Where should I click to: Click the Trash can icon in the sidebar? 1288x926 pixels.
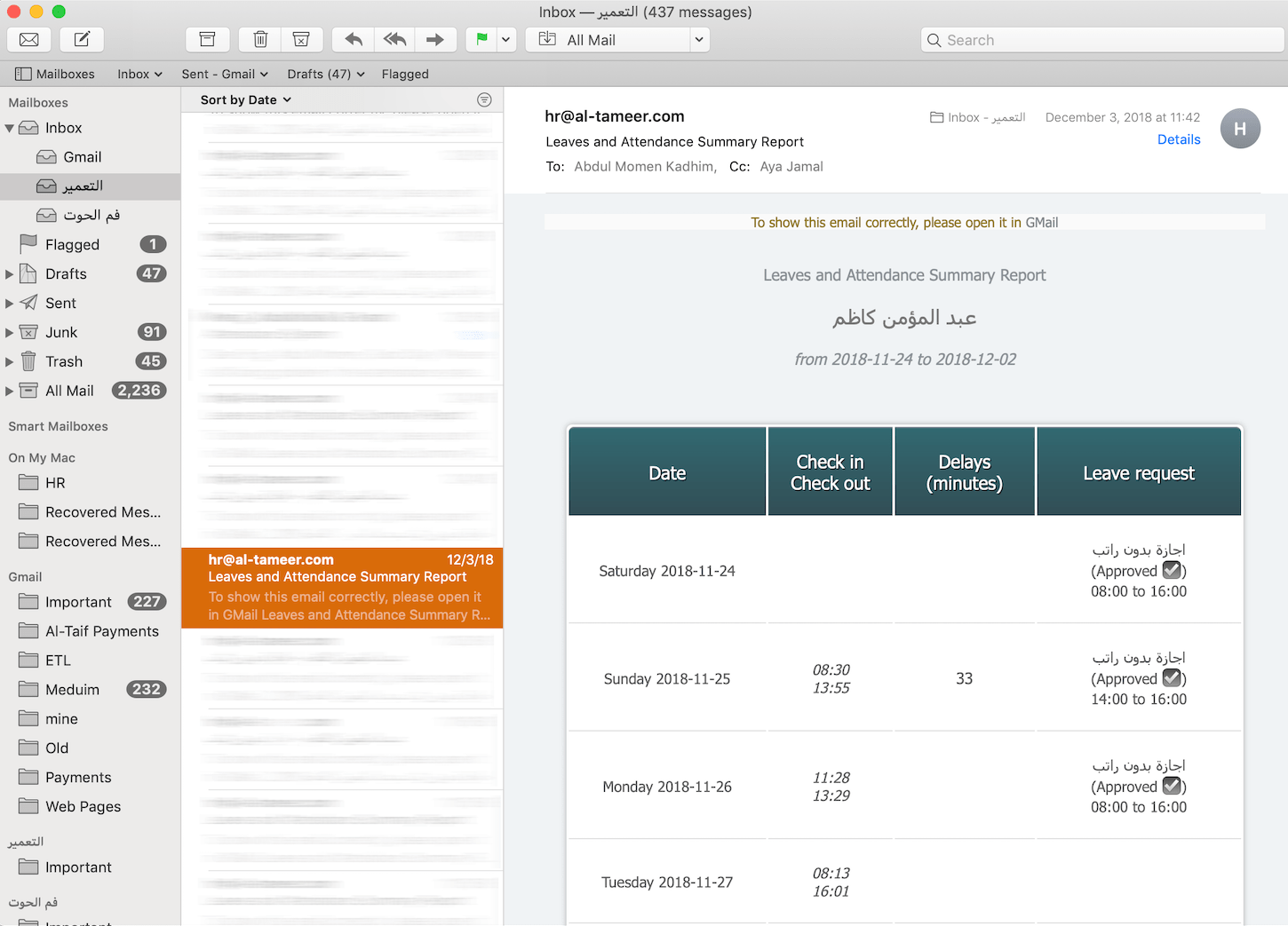(x=28, y=361)
